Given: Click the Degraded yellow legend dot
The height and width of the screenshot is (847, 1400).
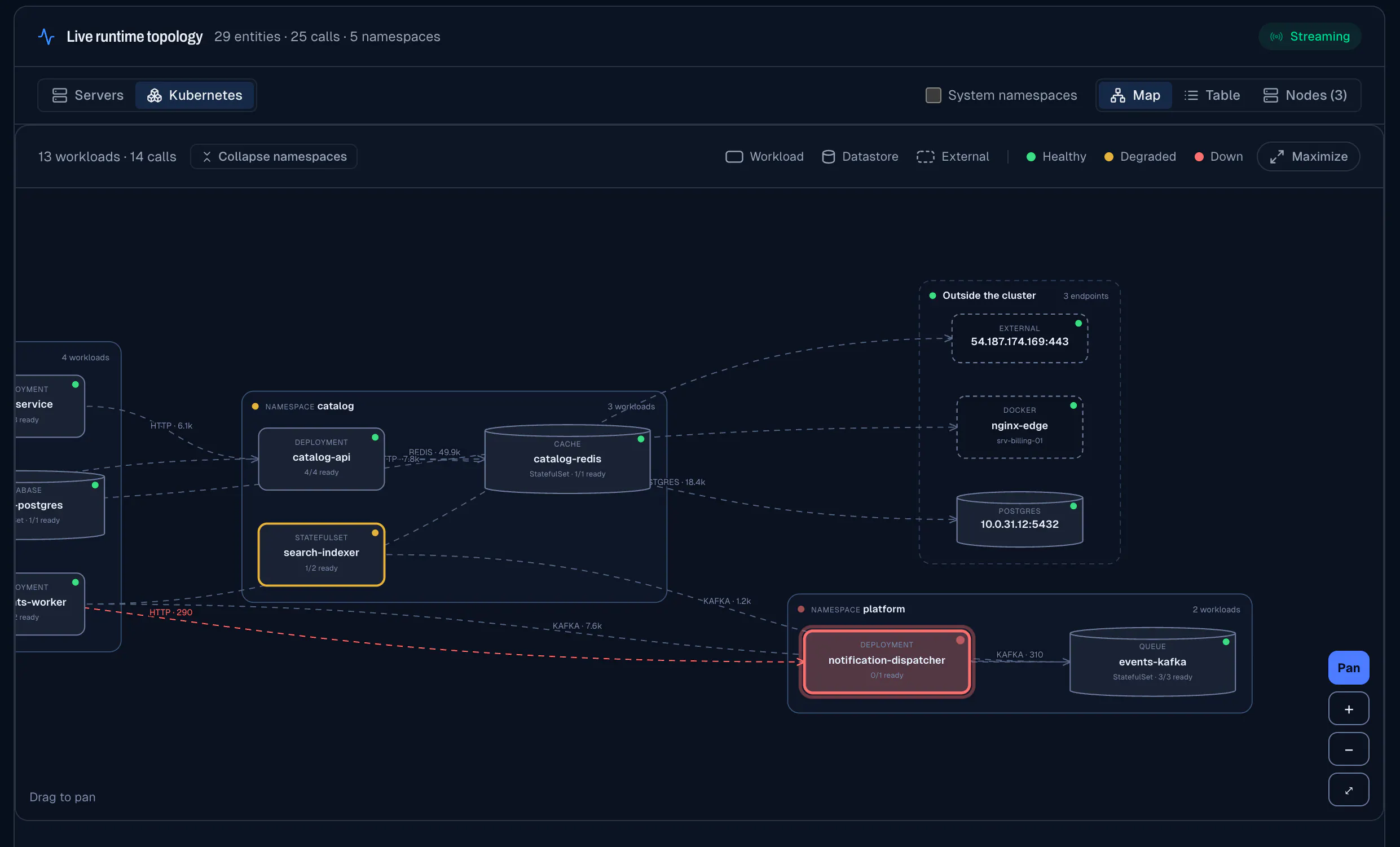Looking at the screenshot, I should pyautogui.click(x=1108, y=157).
